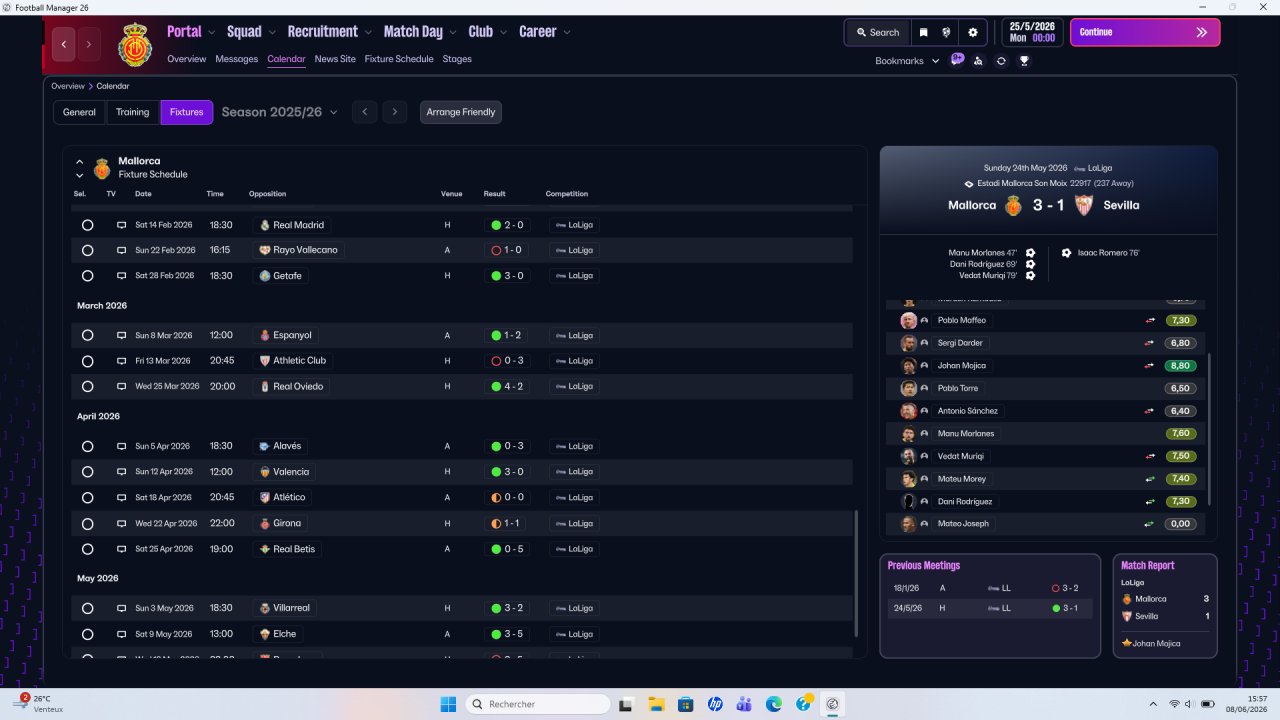Open the Season 2025/26 dropdown
The image size is (1280, 720).
280,112
